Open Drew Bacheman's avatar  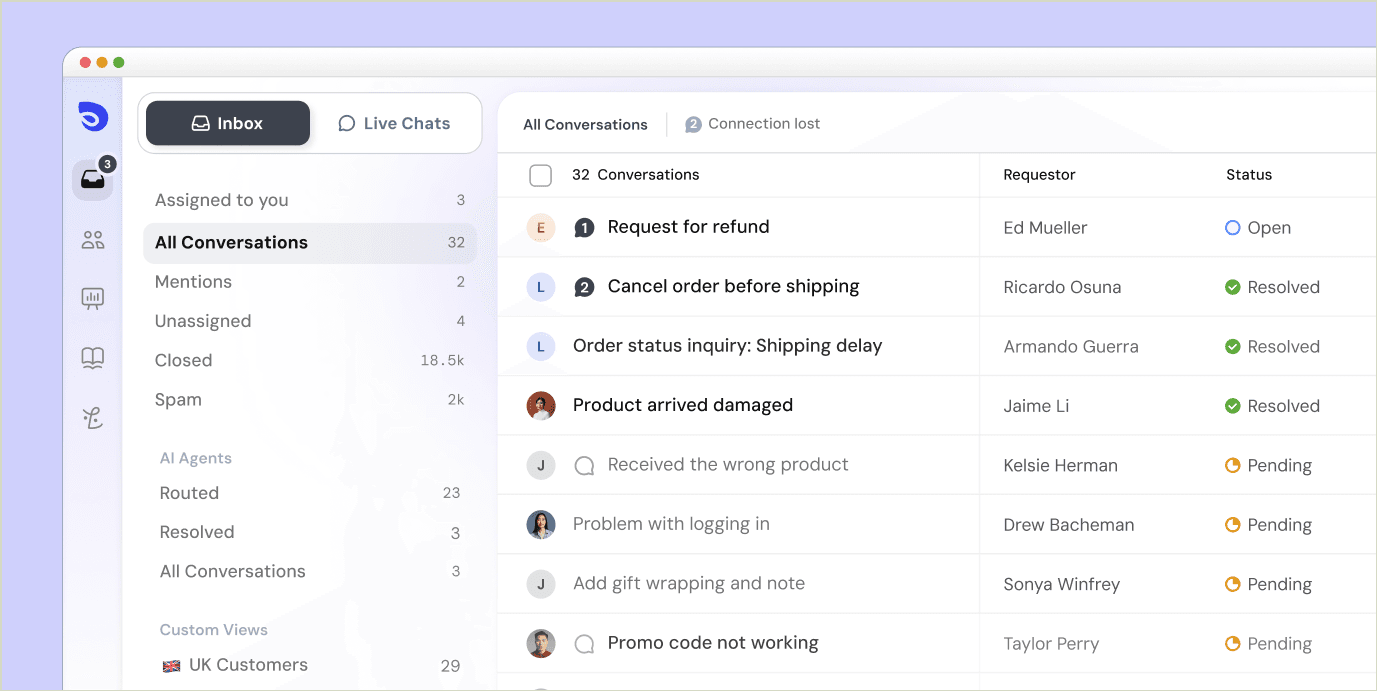[541, 523]
